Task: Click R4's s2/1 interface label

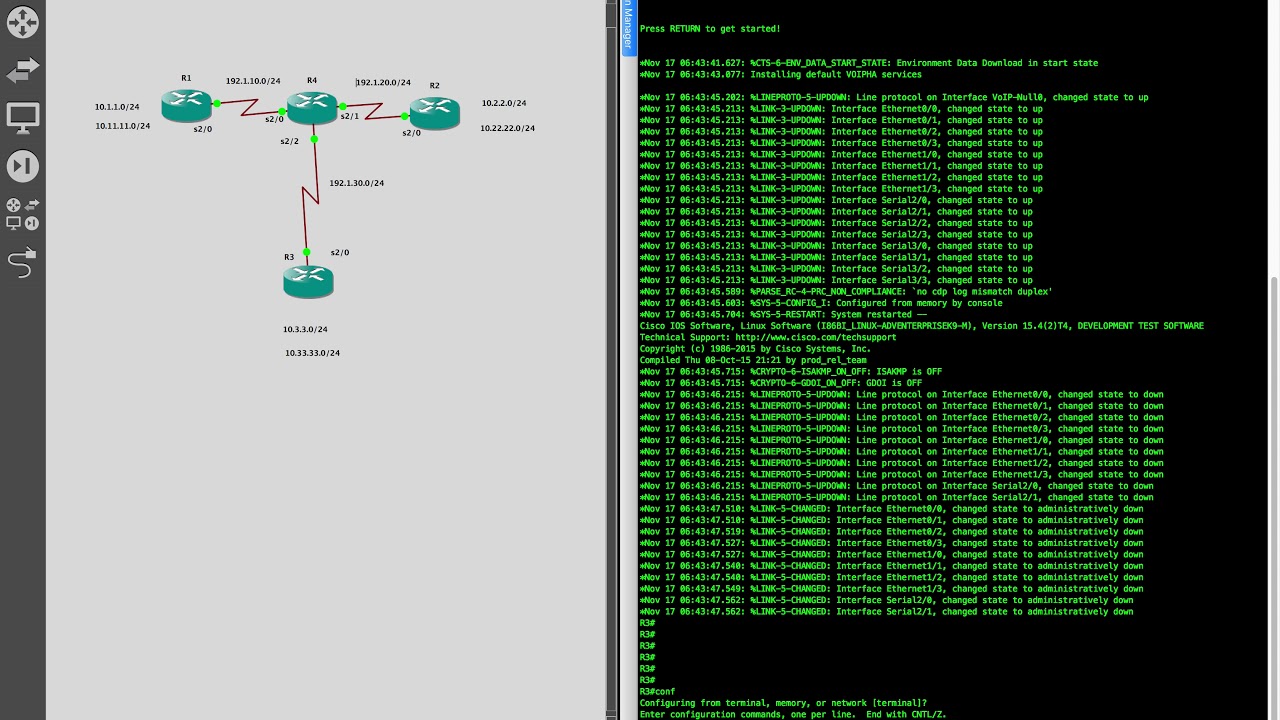Action: point(349,117)
